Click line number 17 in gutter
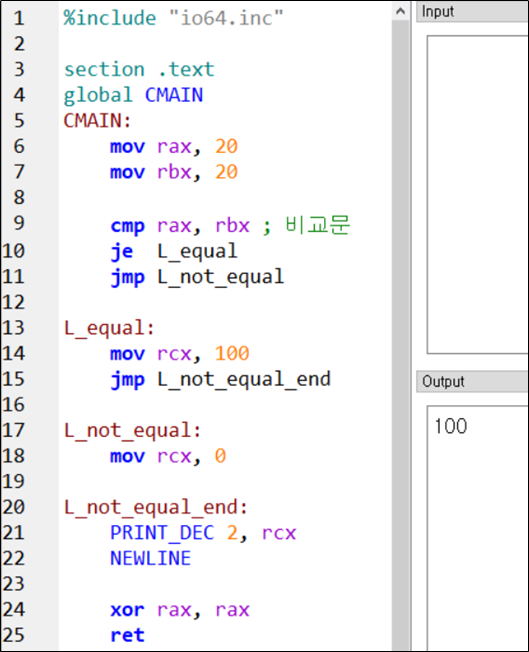This screenshot has width=529, height=652. (x=13, y=431)
